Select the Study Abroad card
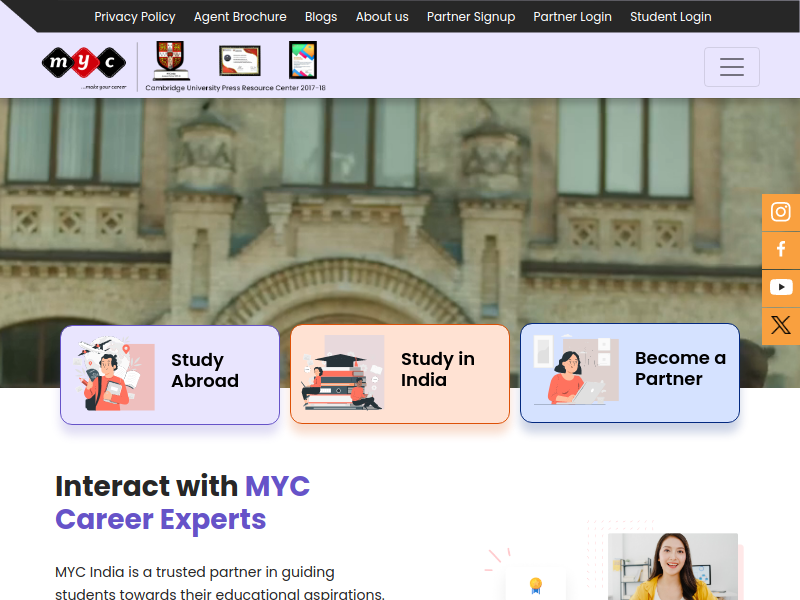This screenshot has width=800, height=600. [170, 375]
